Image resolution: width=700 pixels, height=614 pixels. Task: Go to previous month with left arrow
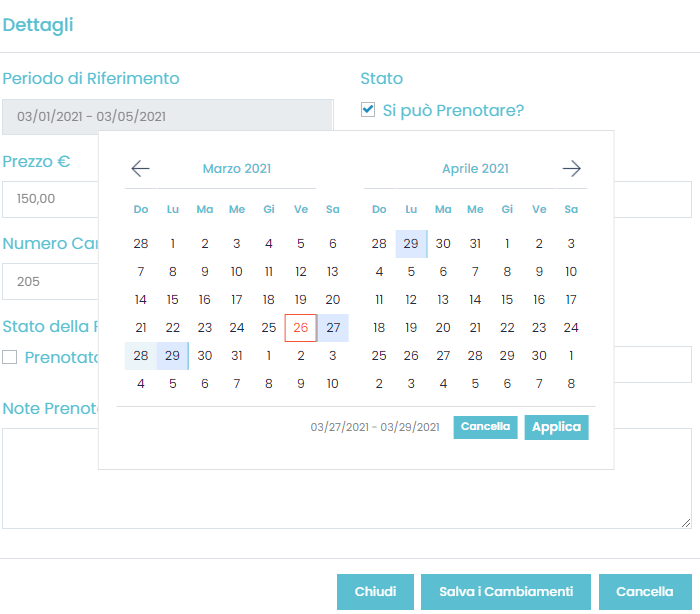(140, 169)
